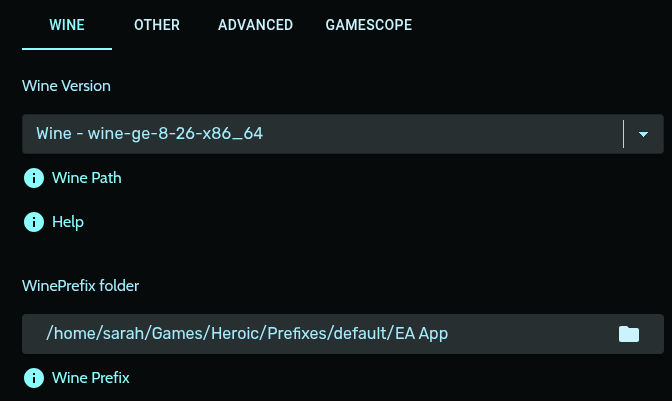
Task: Click the "WinePrefix folder" field label
Action: [x=81, y=286]
